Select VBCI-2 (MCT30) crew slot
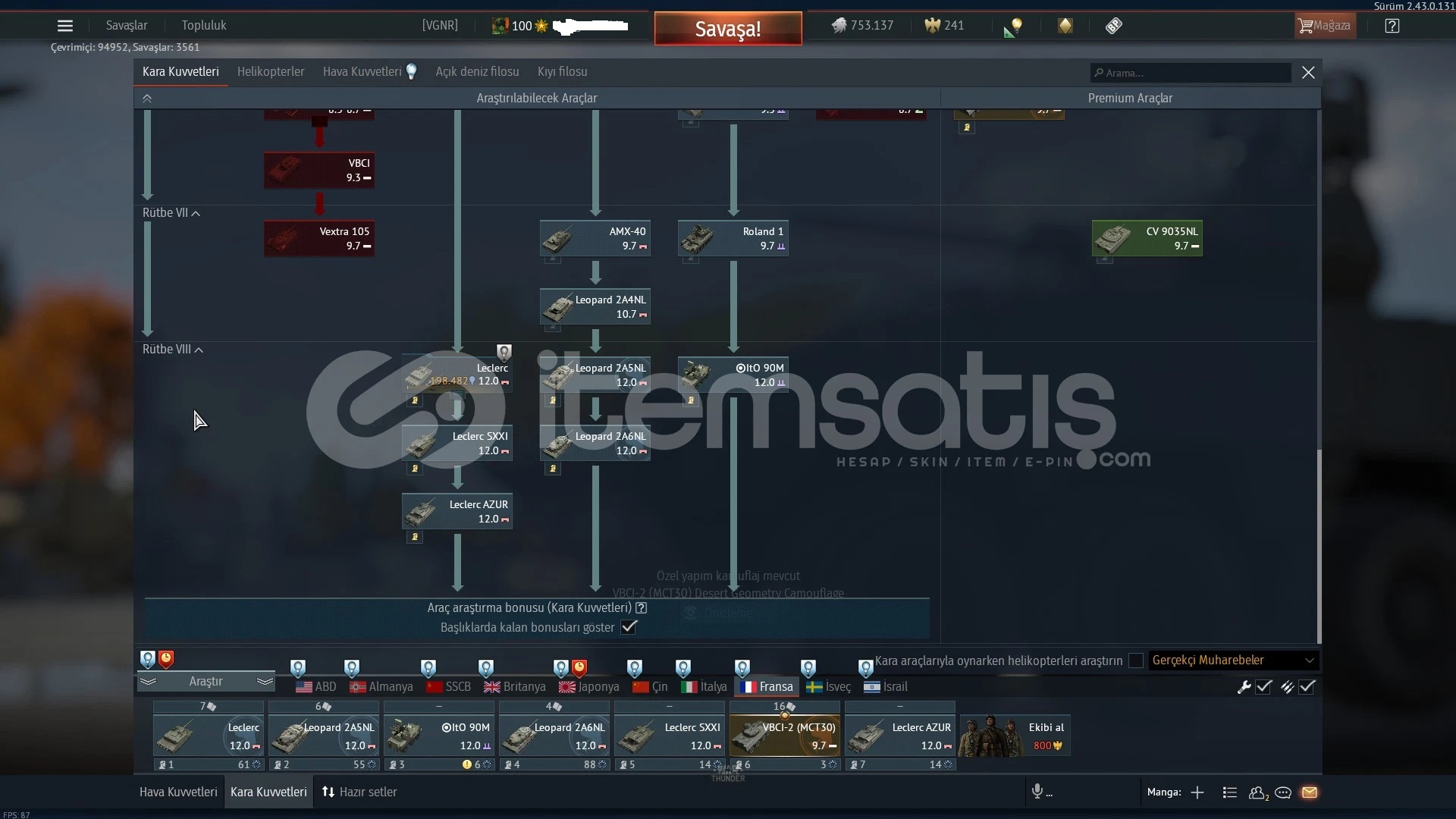This screenshot has width=1456, height=819. click(x=785, y=736)
